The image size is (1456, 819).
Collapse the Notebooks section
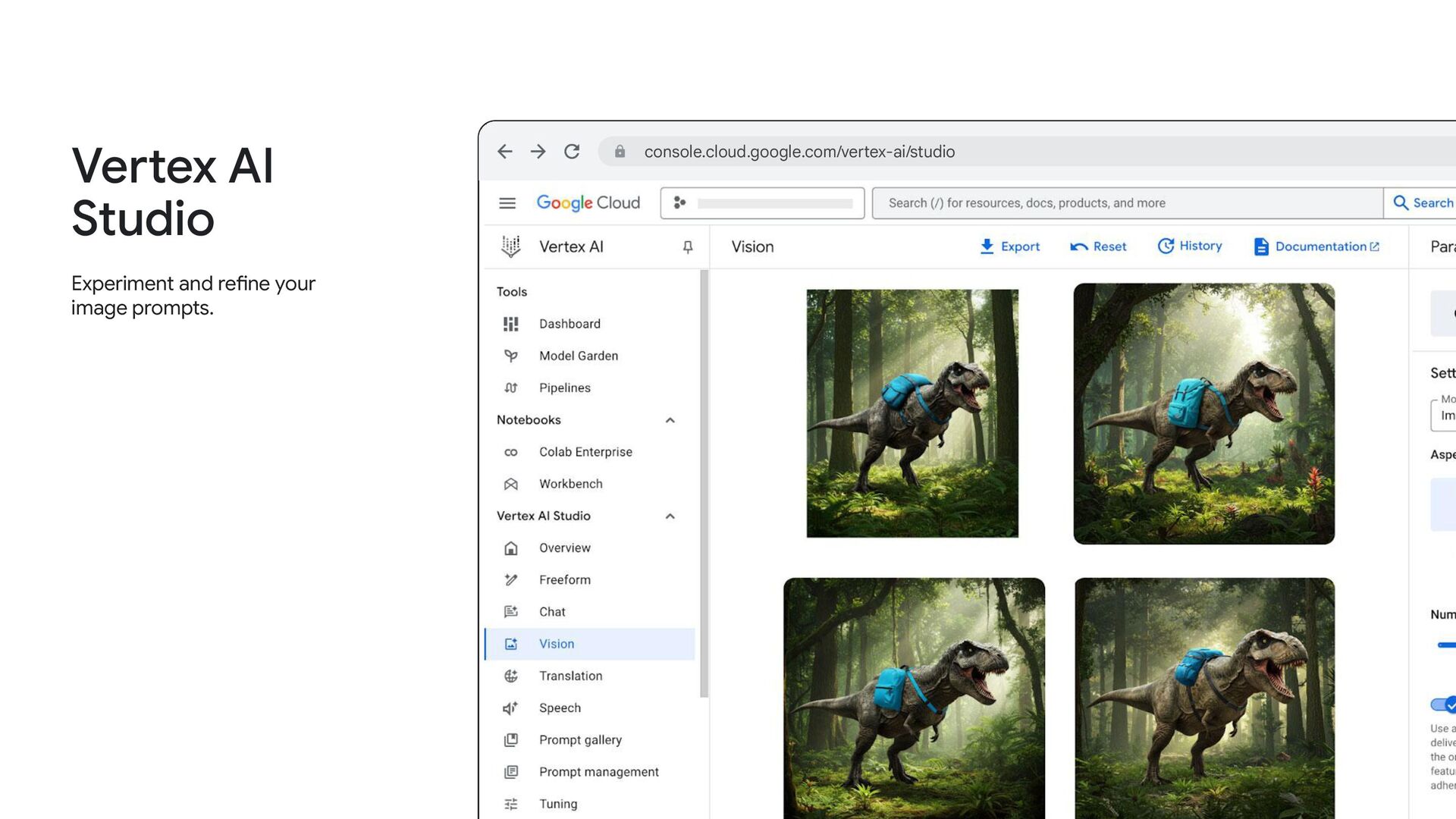[670, 420]
